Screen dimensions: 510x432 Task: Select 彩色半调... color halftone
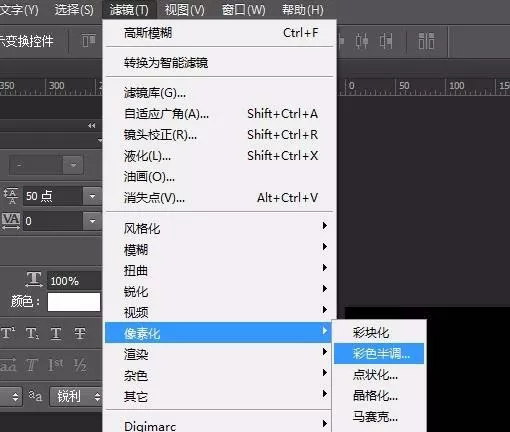click(x=379, y=353)
